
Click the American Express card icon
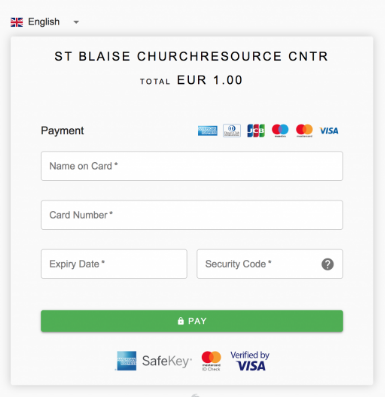click(207, 131)
